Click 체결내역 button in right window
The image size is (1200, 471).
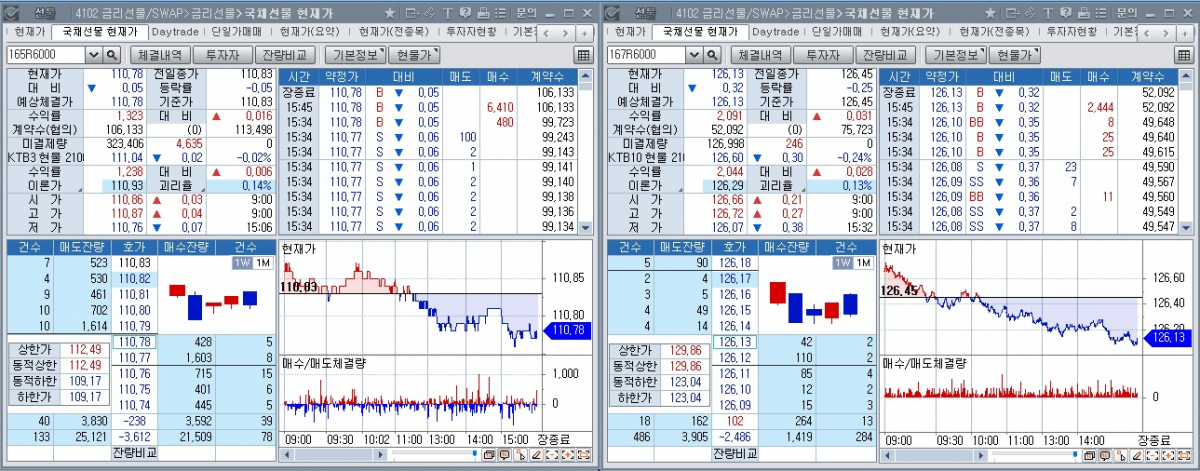pos(759,55)
